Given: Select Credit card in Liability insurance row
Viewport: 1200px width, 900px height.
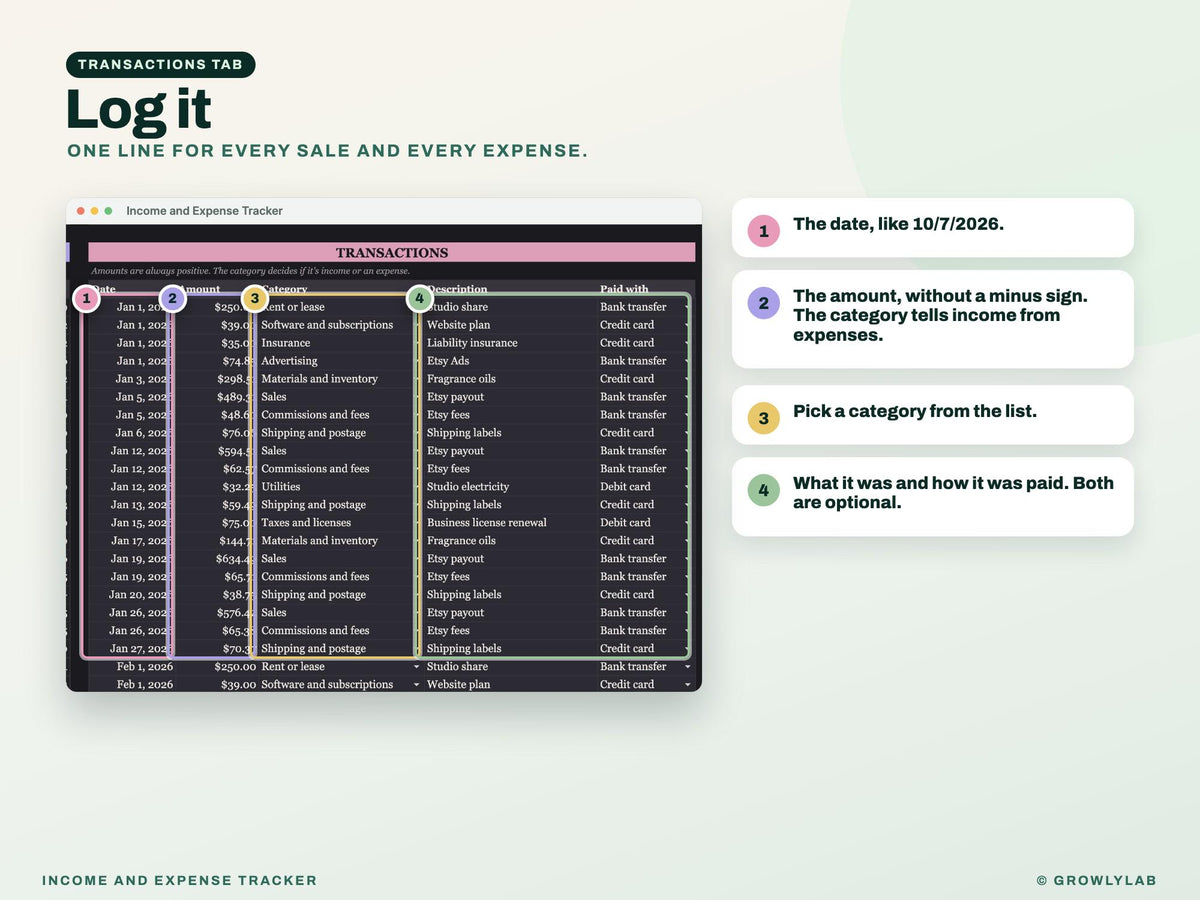Looking at the screenshot, I should point(627,343).
